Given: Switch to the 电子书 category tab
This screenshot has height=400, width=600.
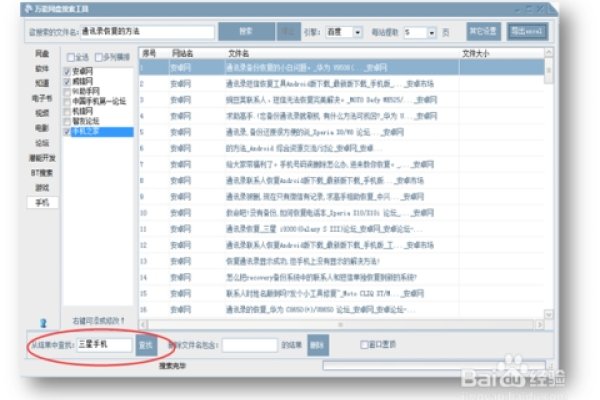Looking at the screenshot, I should pos(42,98).
